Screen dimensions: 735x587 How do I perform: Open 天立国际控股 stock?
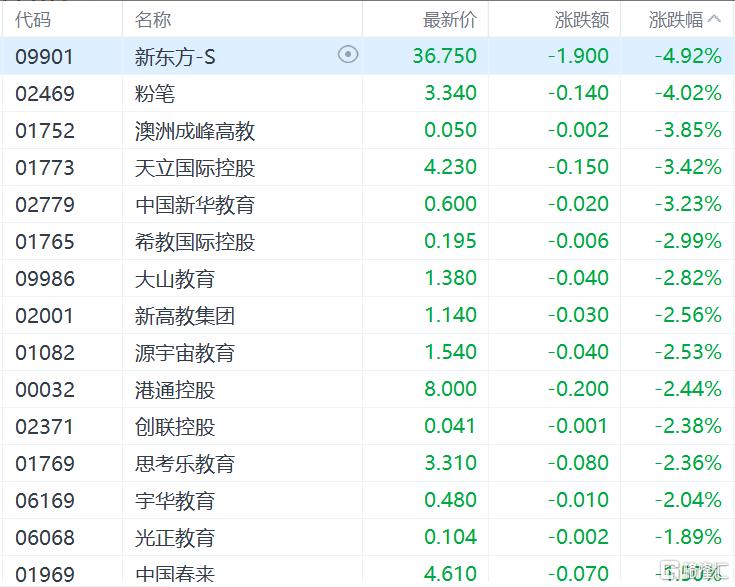point(195,168)
